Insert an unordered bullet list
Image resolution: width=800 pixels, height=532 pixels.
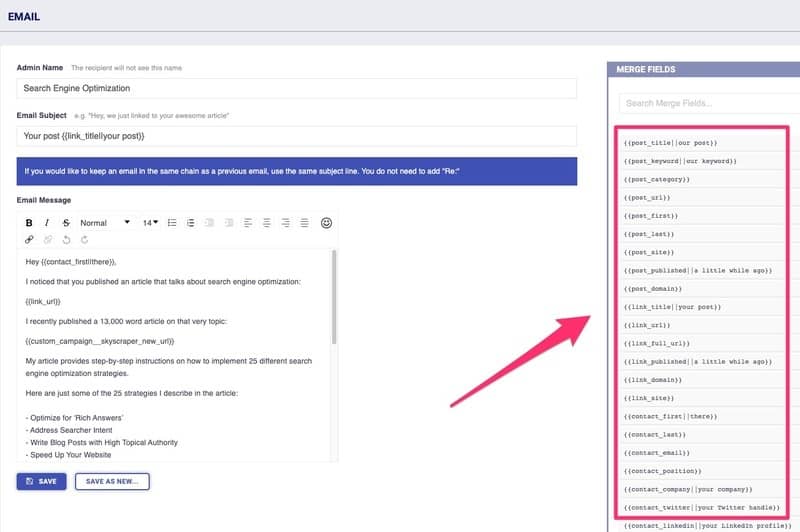click(x=172, y=223)
